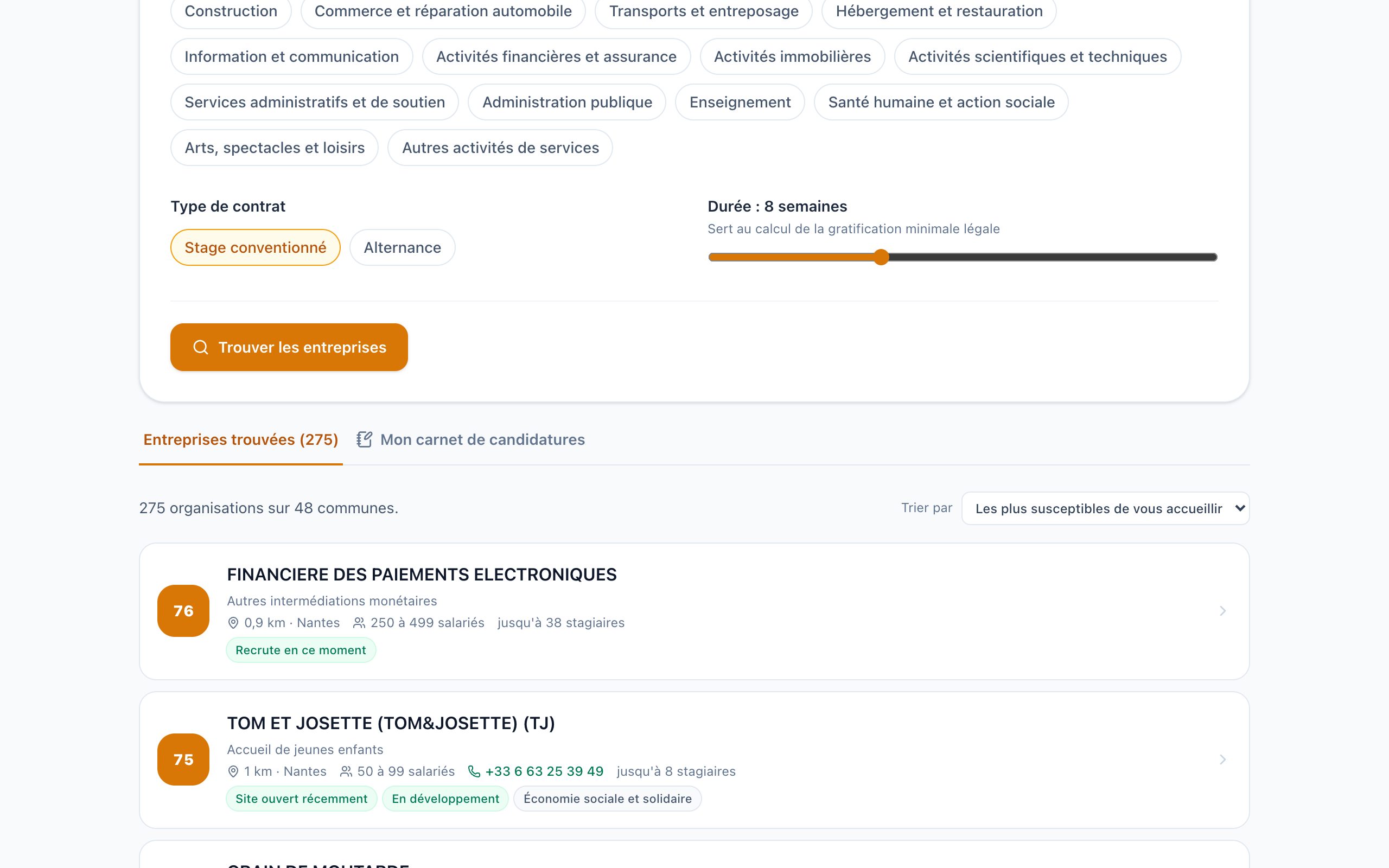Click the Durée slider handle

[881, 257]
